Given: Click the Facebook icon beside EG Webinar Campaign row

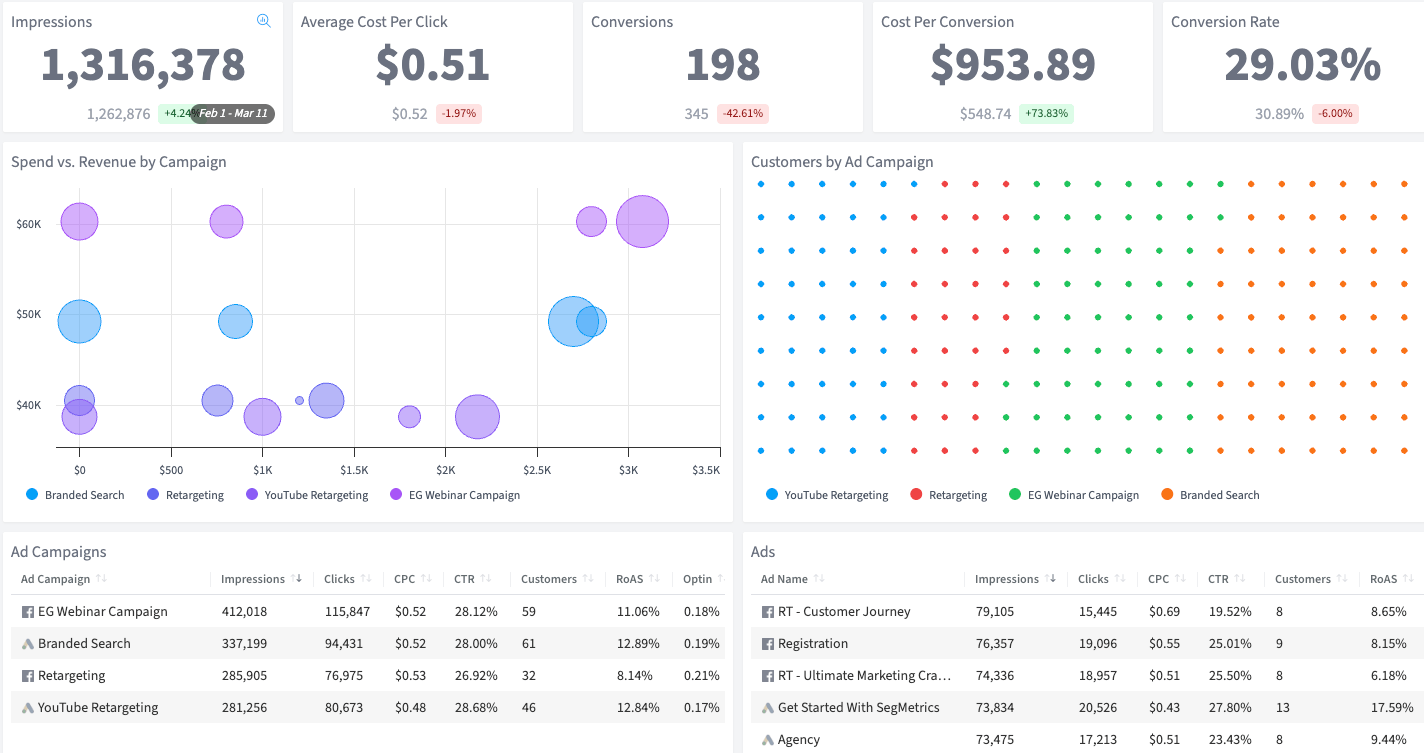Looking at the screenshot, I should coord(28,612).
